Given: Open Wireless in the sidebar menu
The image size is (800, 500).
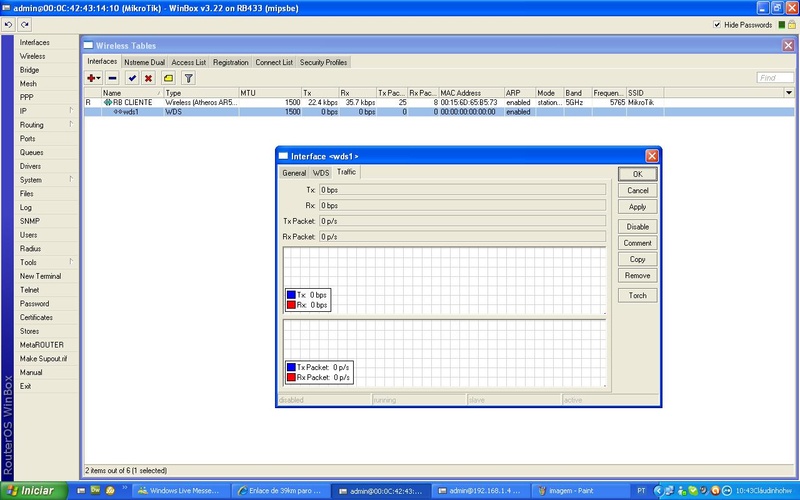Looking at the screenshot, I should click(x=33, y=56).
